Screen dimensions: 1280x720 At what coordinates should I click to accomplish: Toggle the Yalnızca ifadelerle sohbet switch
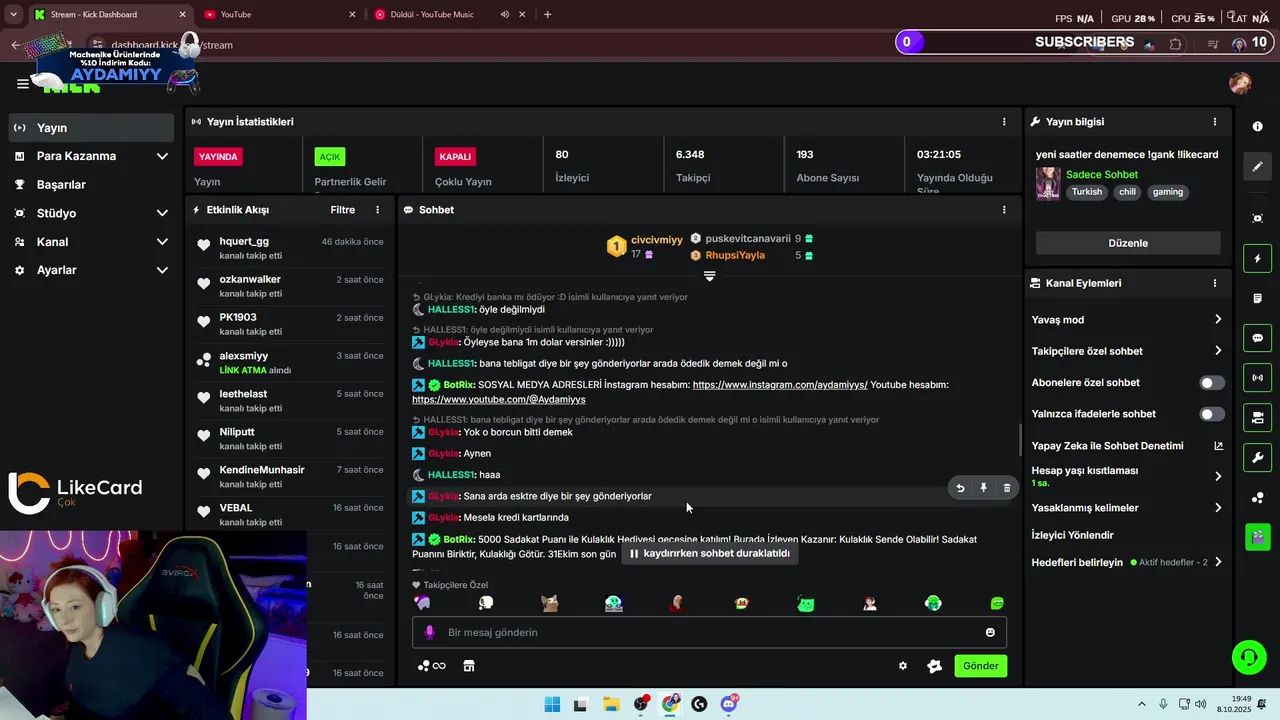[x=1211, y=414]
